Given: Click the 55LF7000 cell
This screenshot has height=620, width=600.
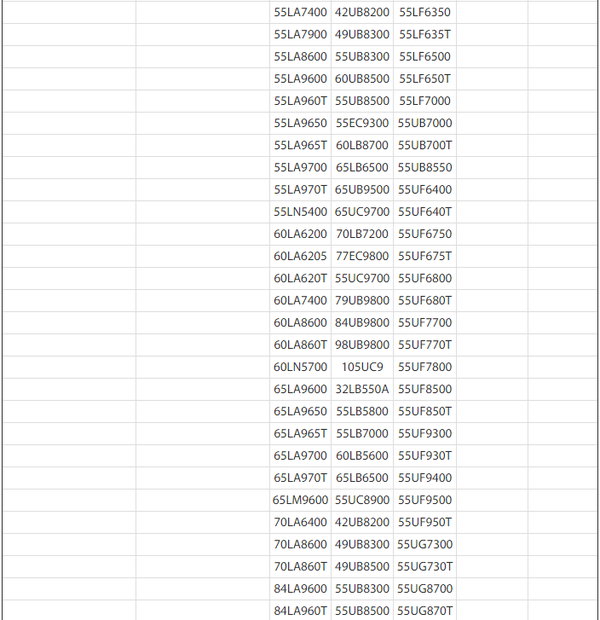Looking at the screenshot, I should coord(425,101).
